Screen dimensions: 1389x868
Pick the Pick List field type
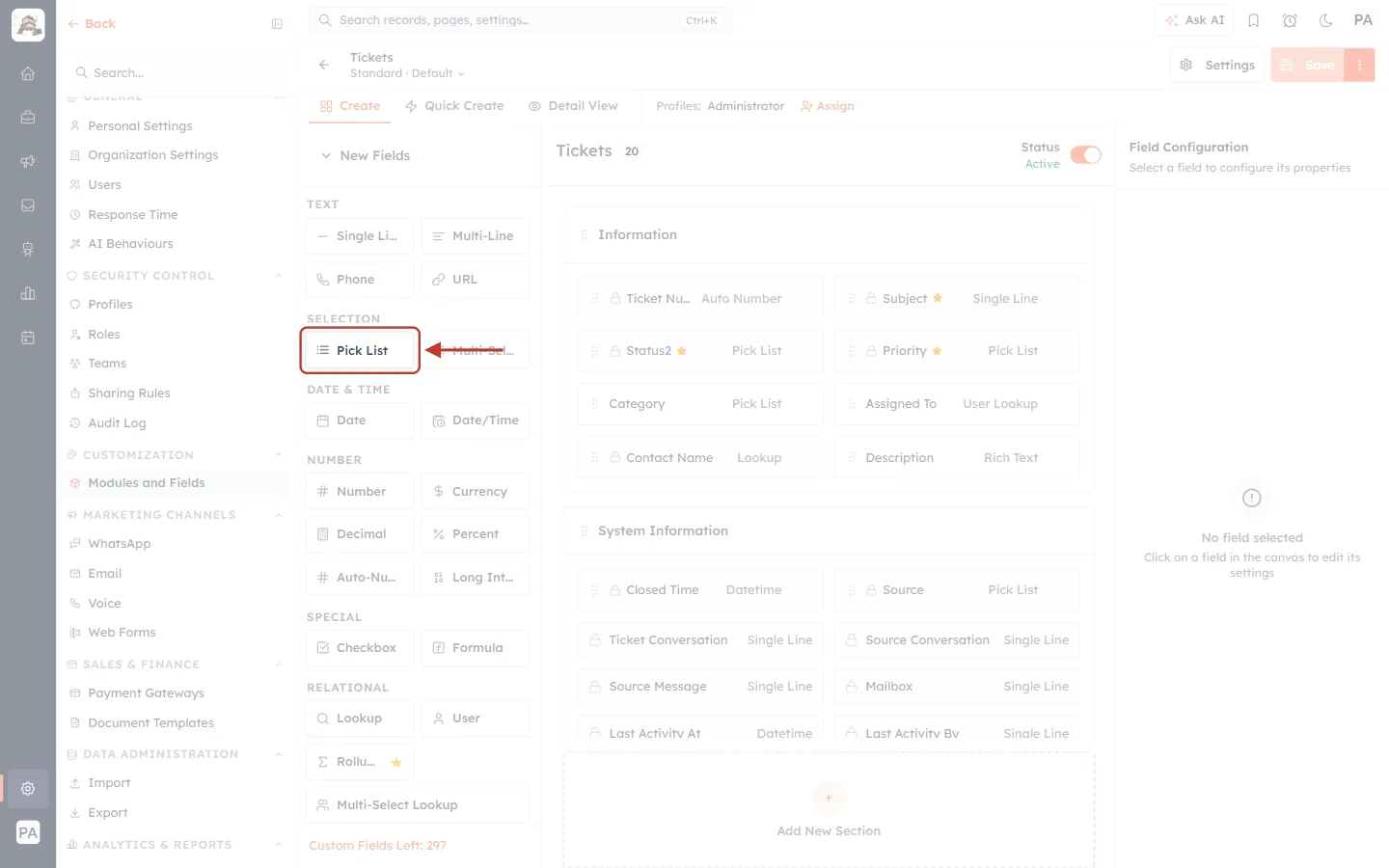coord(360,350)
